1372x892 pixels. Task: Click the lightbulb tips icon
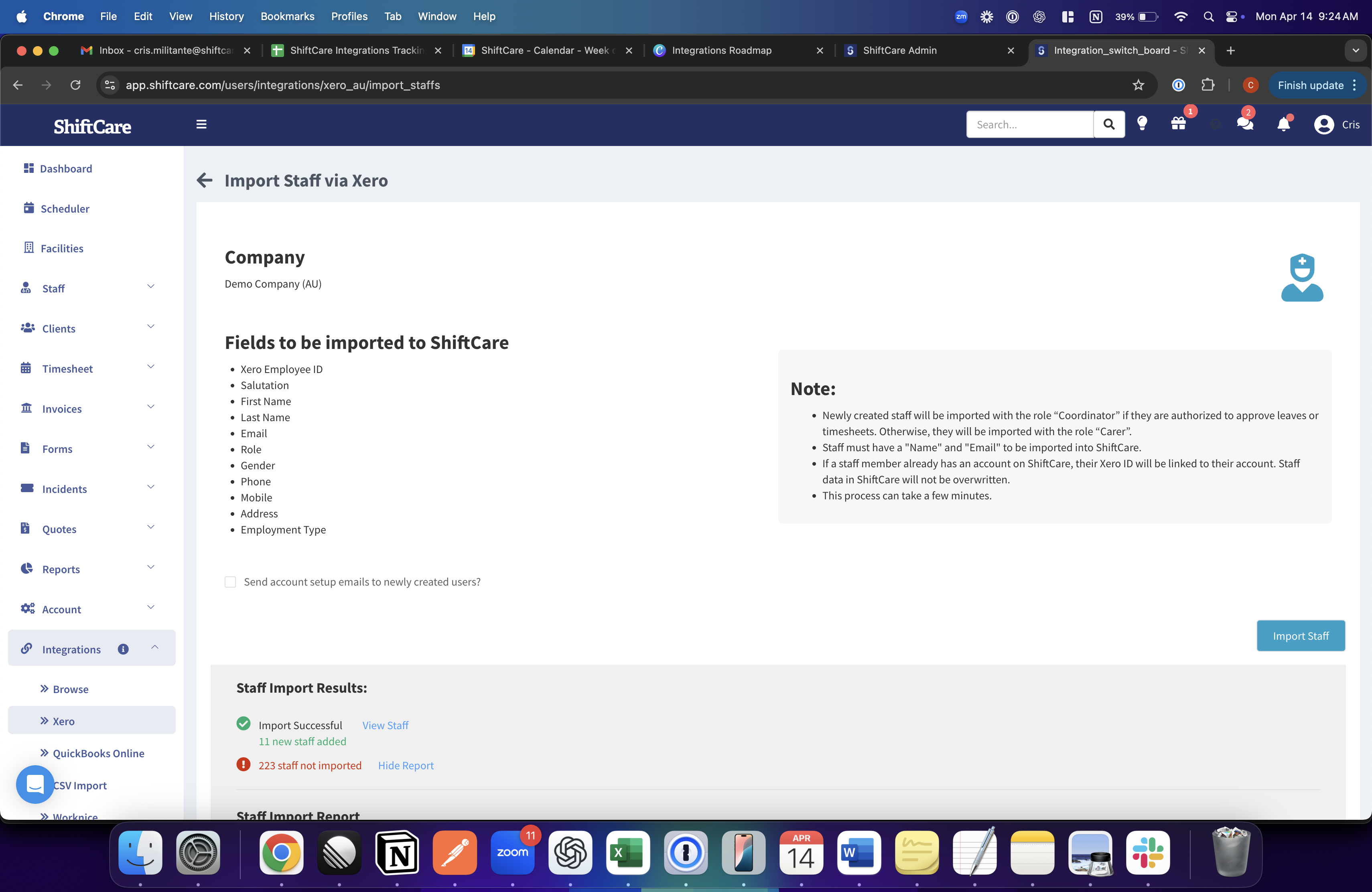tap(1142, 124)
